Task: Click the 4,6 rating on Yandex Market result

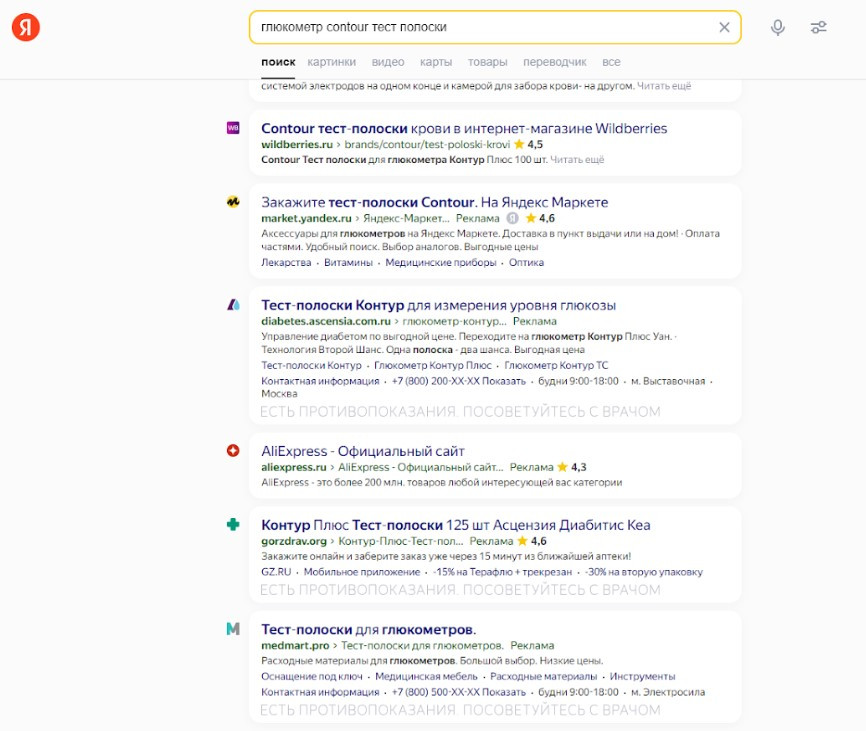Action: pos(540,218)
